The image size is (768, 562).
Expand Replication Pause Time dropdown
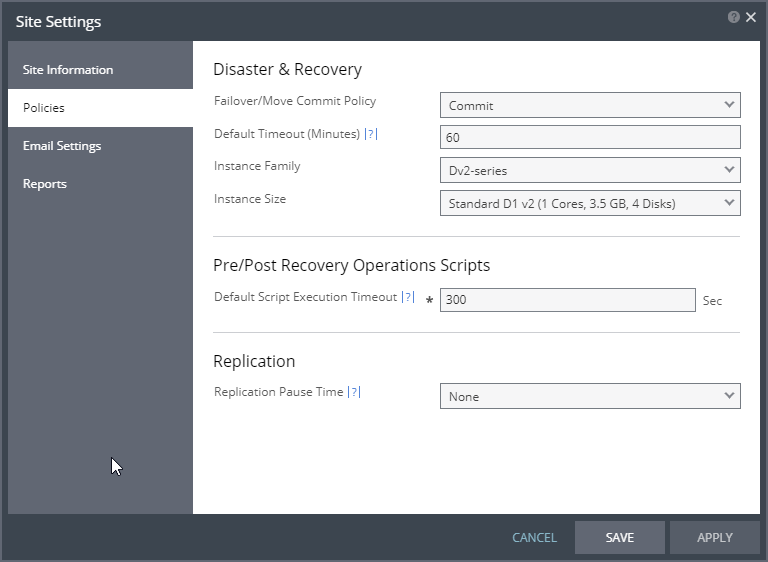tap(590, 396)
